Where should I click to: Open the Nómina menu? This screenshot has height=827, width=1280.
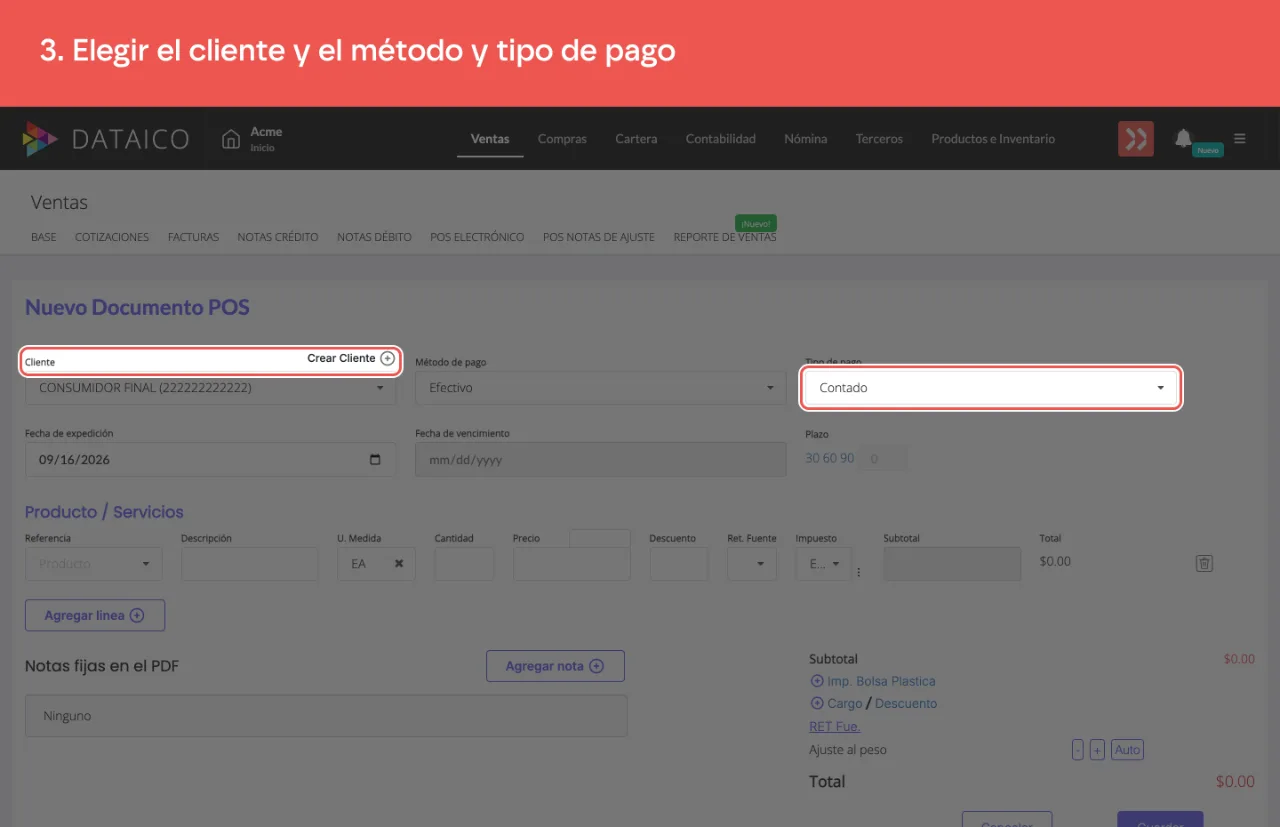point(806,139)
